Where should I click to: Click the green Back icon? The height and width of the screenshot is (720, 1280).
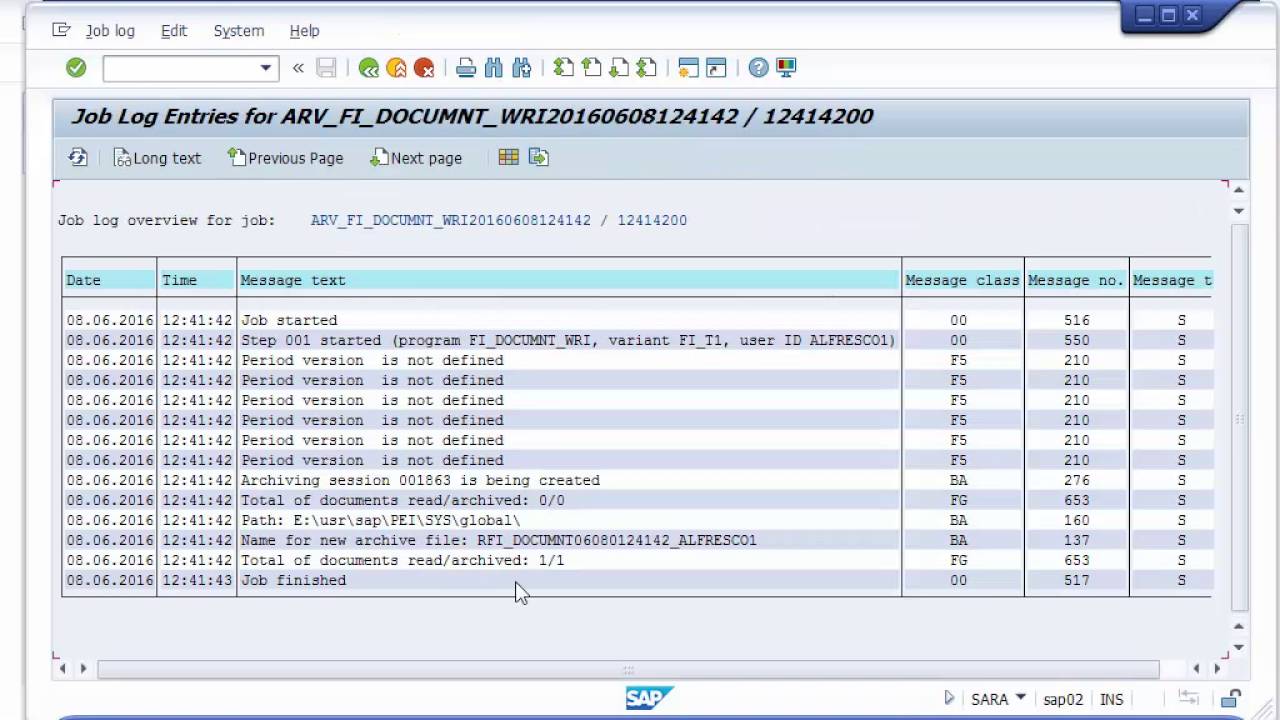(369, 68)
